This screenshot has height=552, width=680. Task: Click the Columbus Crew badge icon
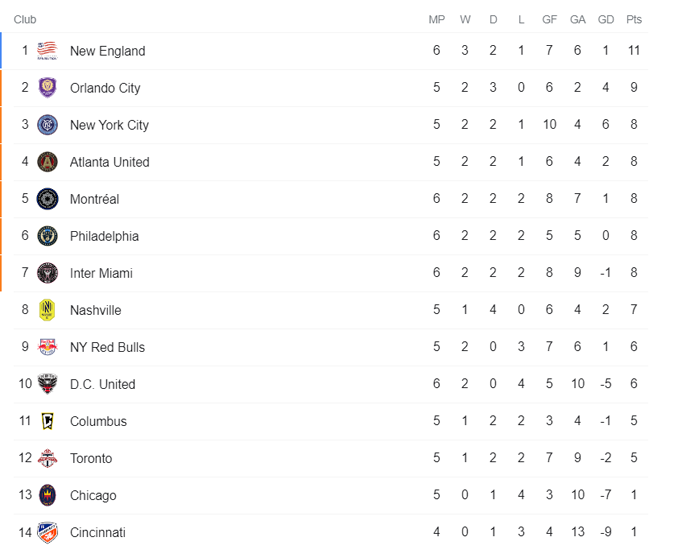coord(47,421)
